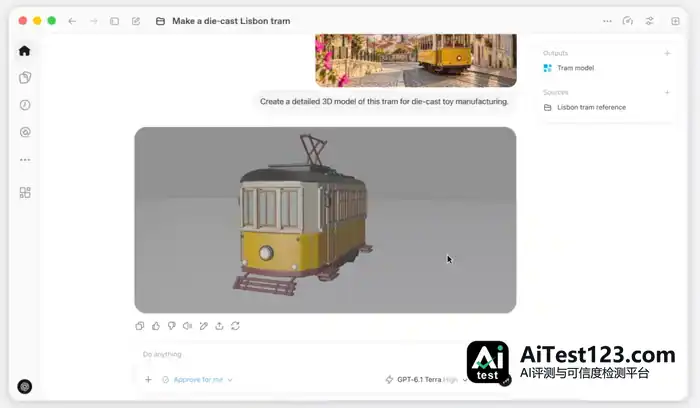Click the Outputs section heading
Viewport: 700px width, 408px height.
pos(555,53)
